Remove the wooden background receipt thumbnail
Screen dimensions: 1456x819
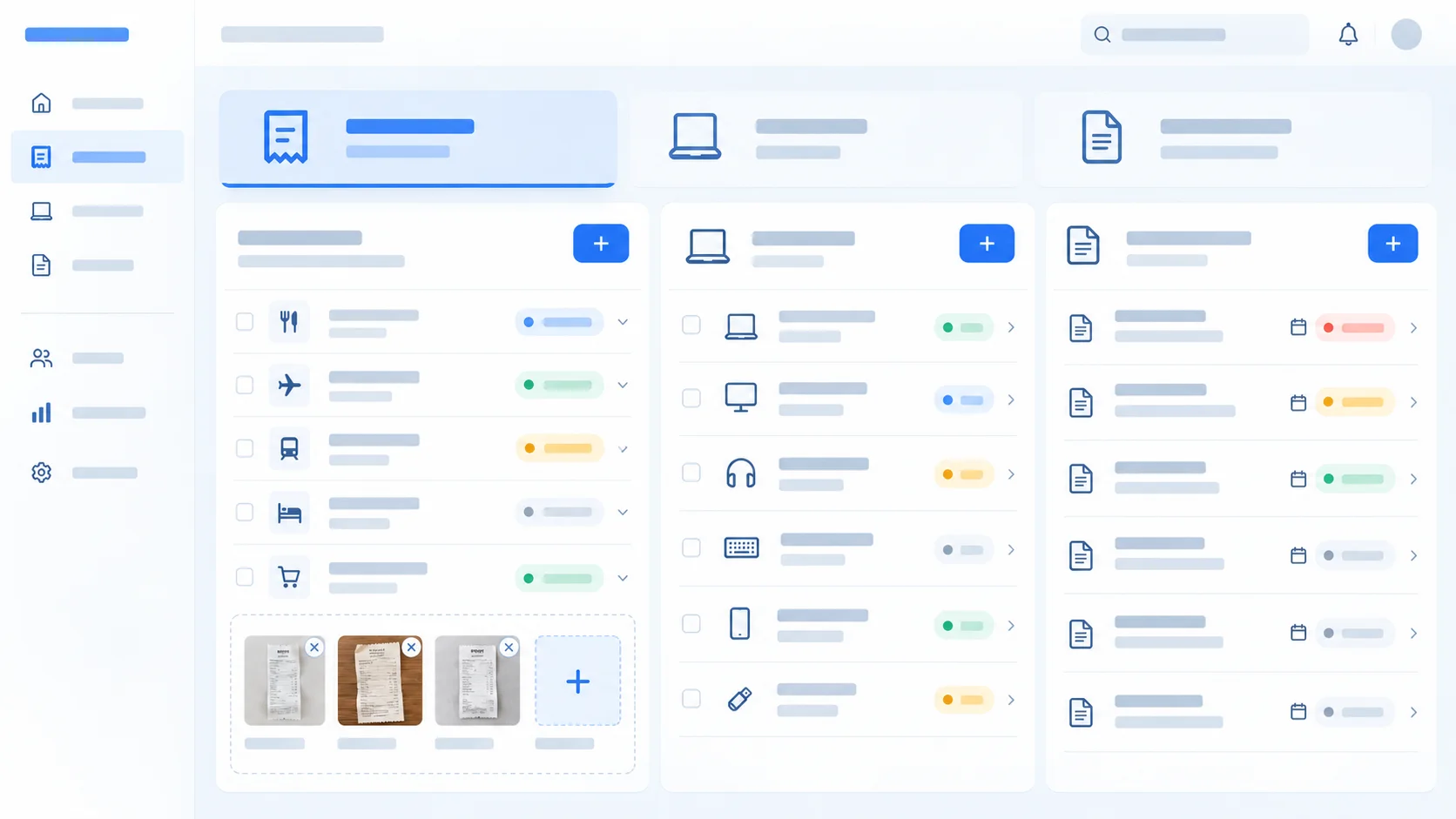point(412,647)
